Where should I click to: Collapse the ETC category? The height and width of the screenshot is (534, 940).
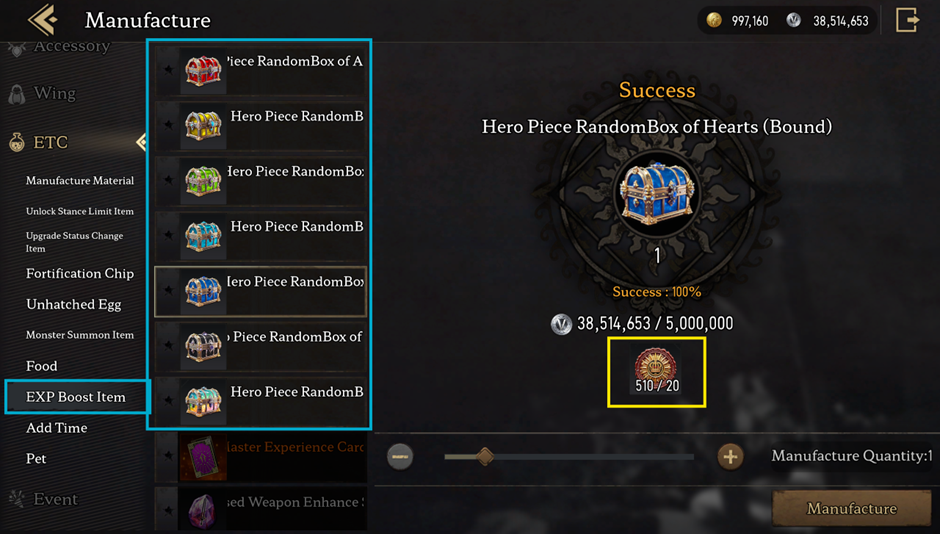coord(140,142)
